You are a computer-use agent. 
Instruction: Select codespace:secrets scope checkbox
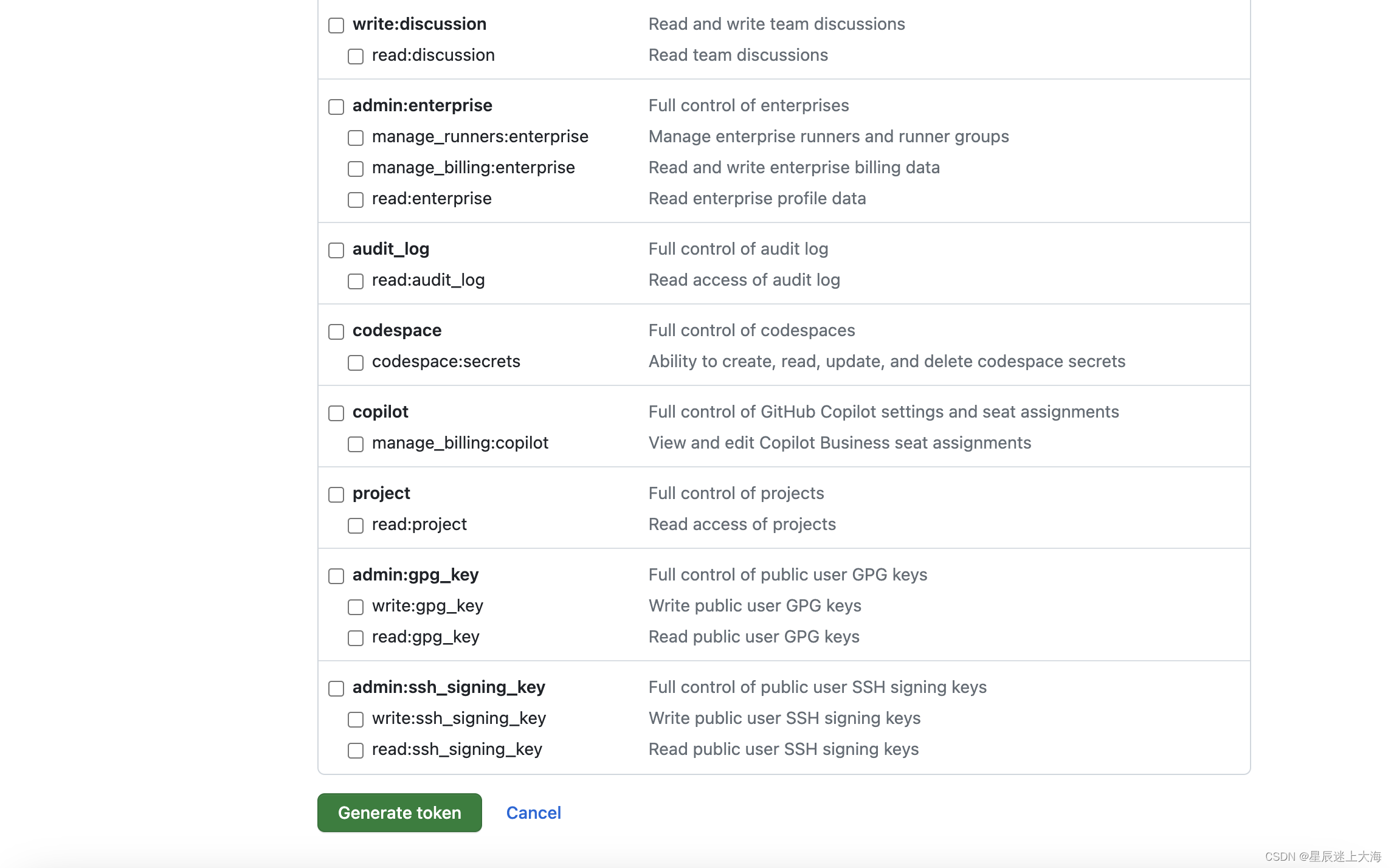pyautogui.click(x=356, y=362)
